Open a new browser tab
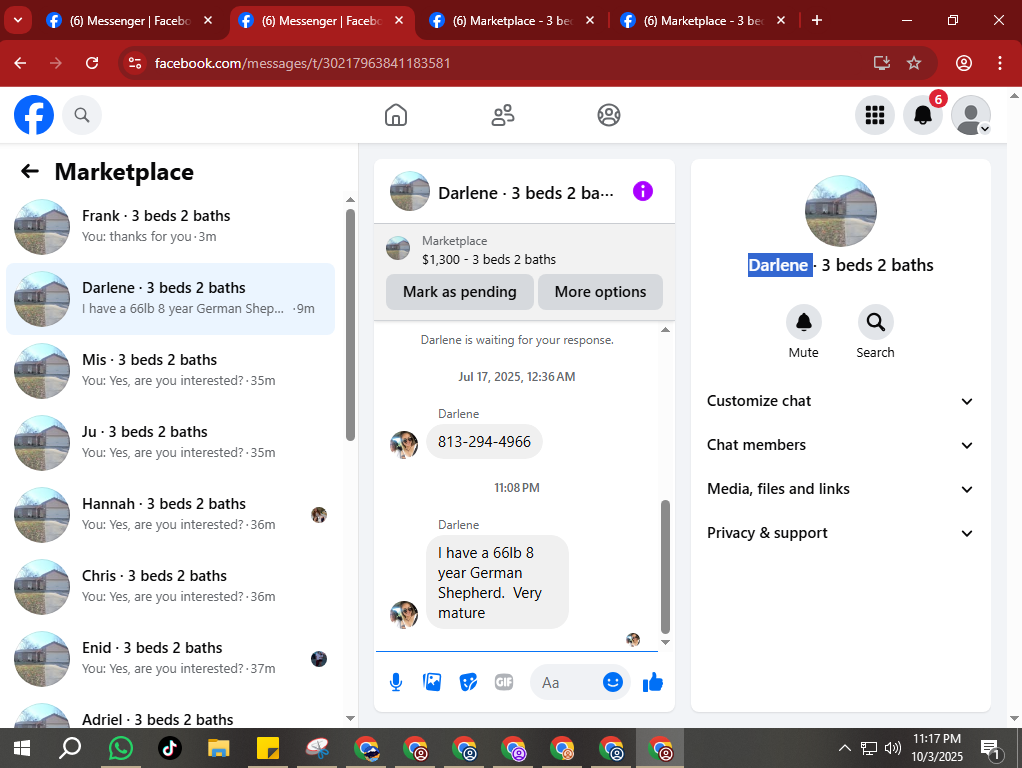The image size is (1022, 768). click(817, 20)
